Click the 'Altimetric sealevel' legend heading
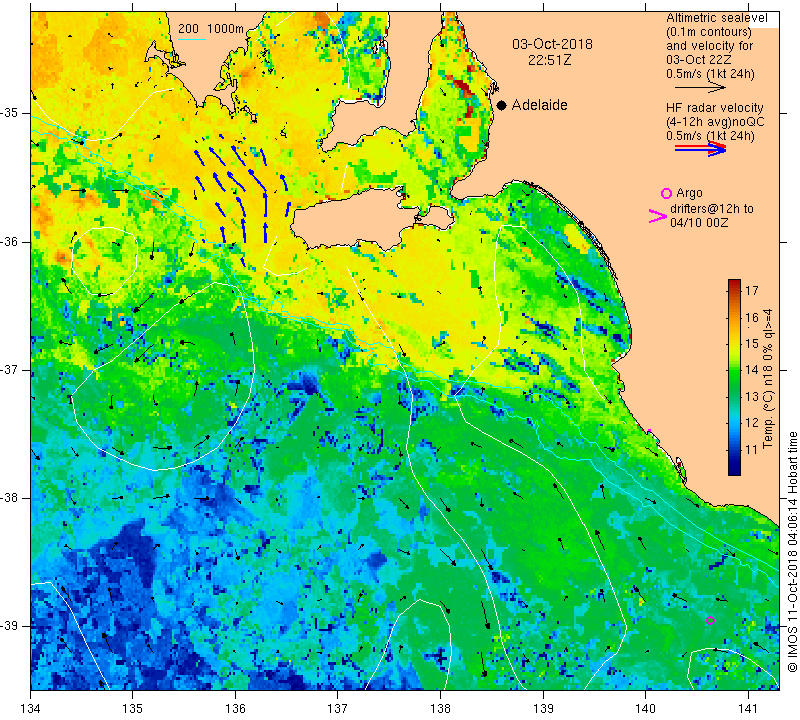 pos(716,18)
